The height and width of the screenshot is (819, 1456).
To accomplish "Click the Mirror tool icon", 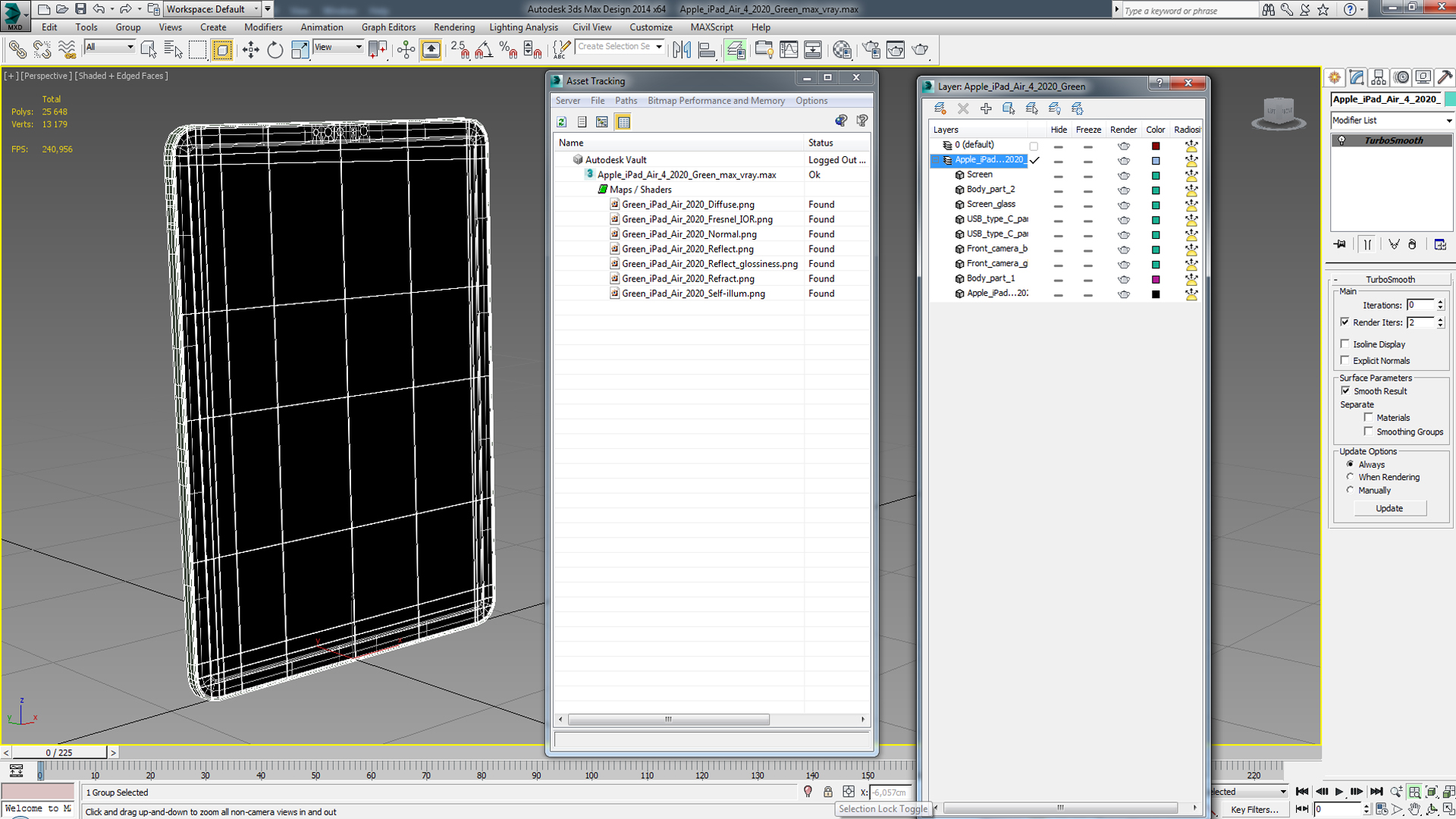I will [682, 50].
